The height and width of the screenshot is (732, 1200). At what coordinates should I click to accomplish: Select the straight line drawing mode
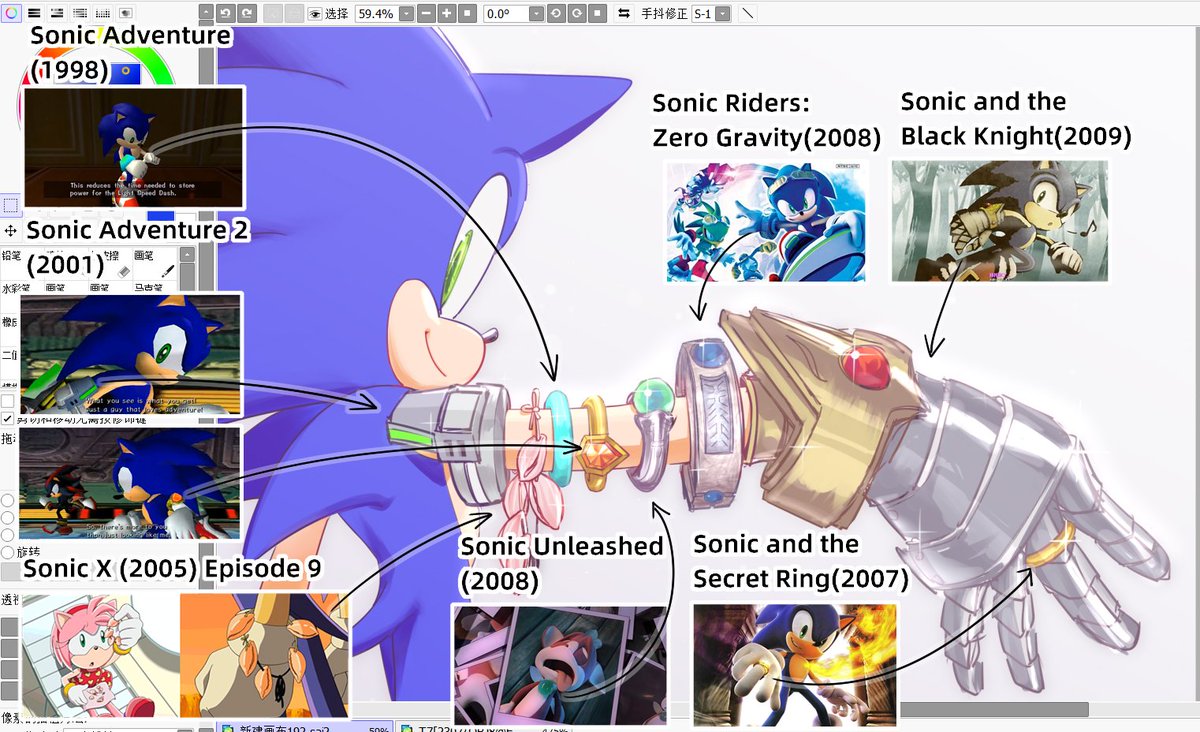tap(748, 14)
